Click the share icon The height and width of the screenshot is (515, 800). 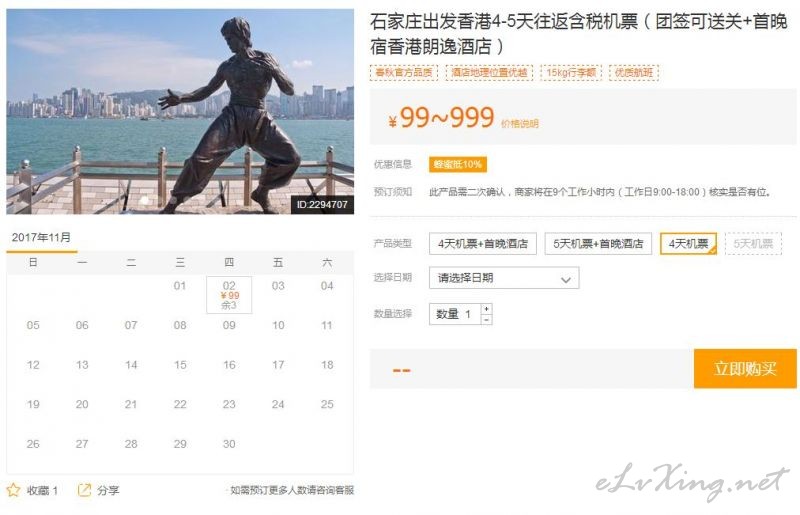(84, 491)
